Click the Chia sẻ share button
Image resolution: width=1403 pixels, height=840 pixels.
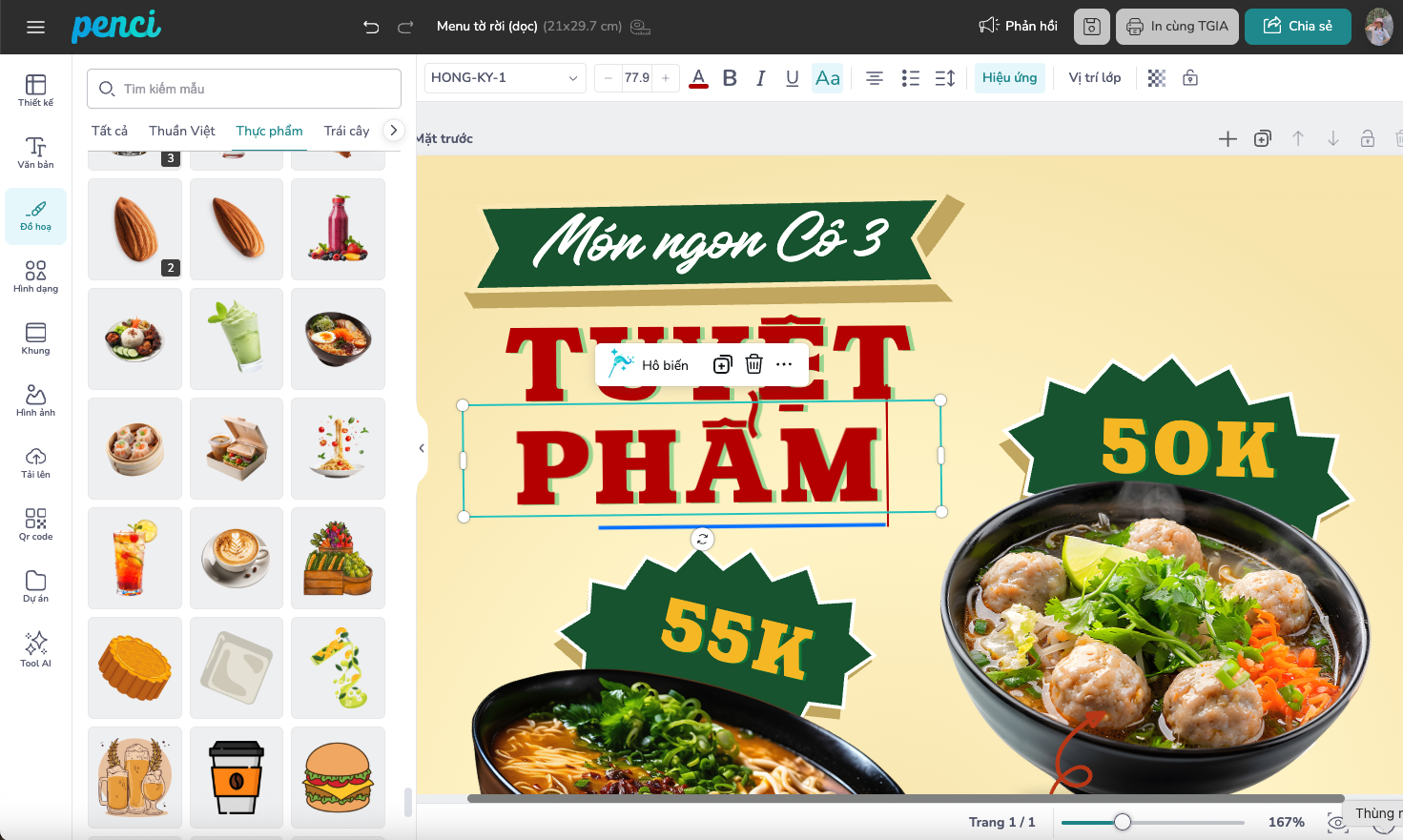point(1297,27)
